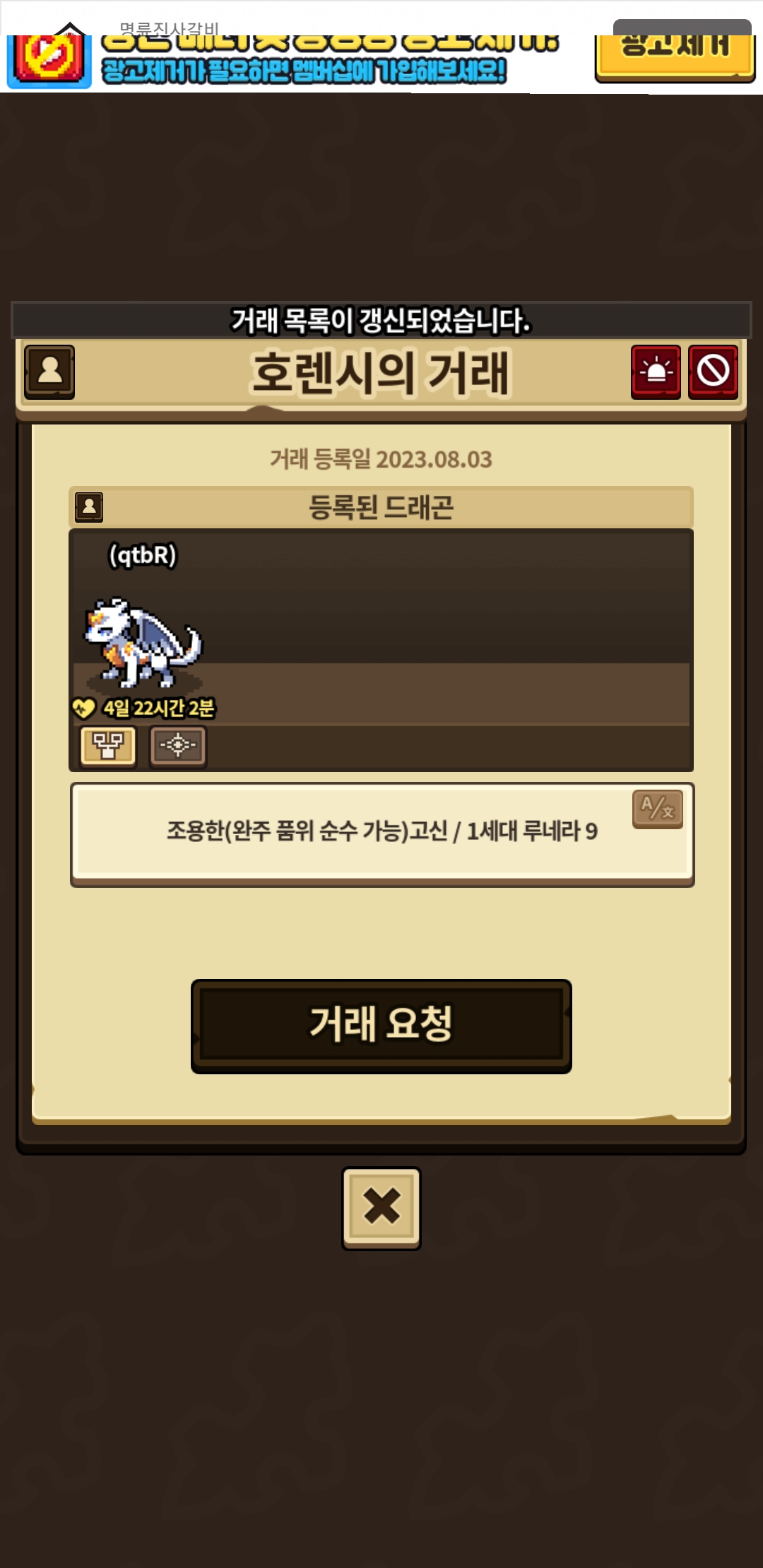Open the dragon detail crosshair icon

pyautogui.click(x=177, y=746)
